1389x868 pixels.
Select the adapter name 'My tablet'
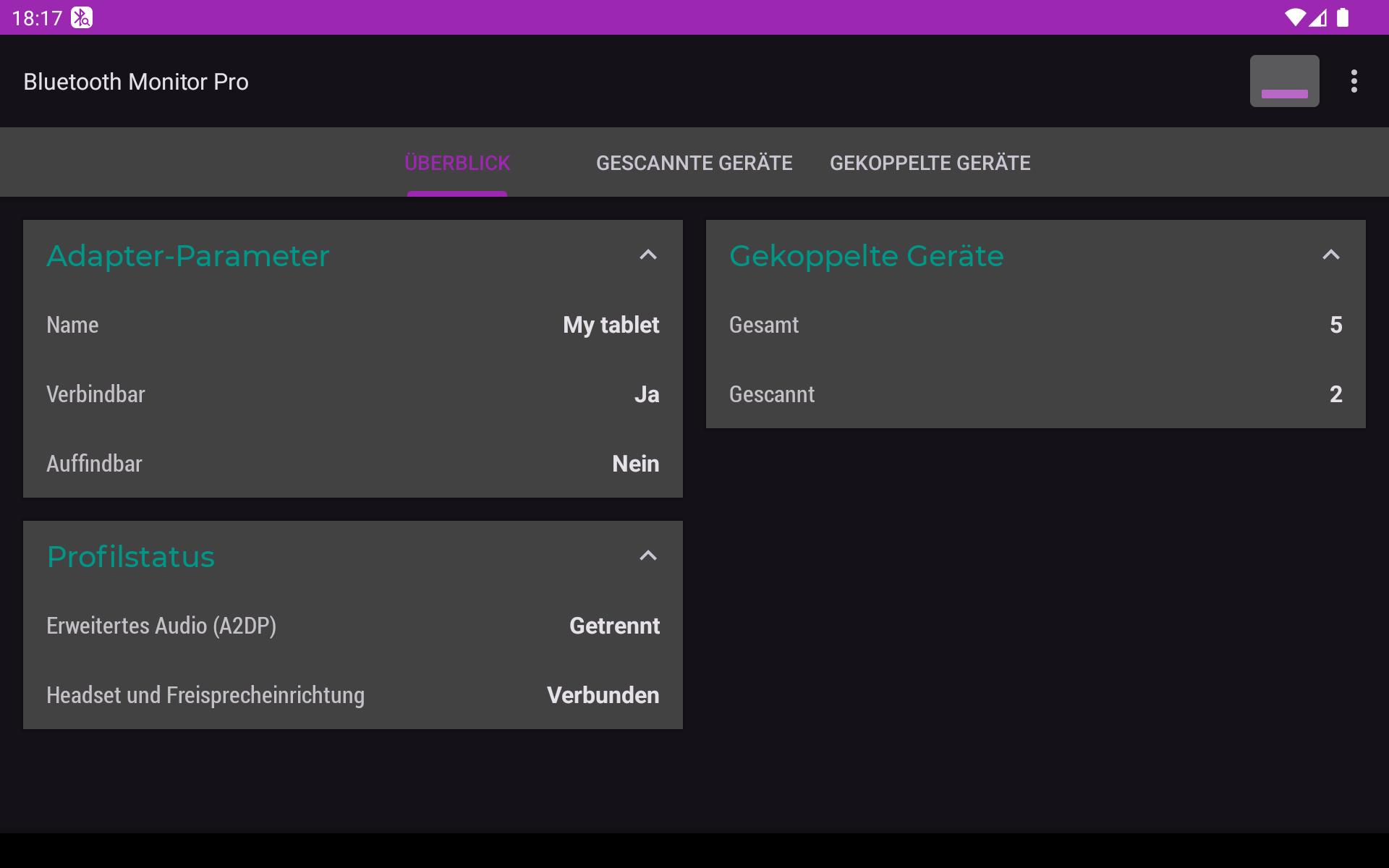[611, 325]
